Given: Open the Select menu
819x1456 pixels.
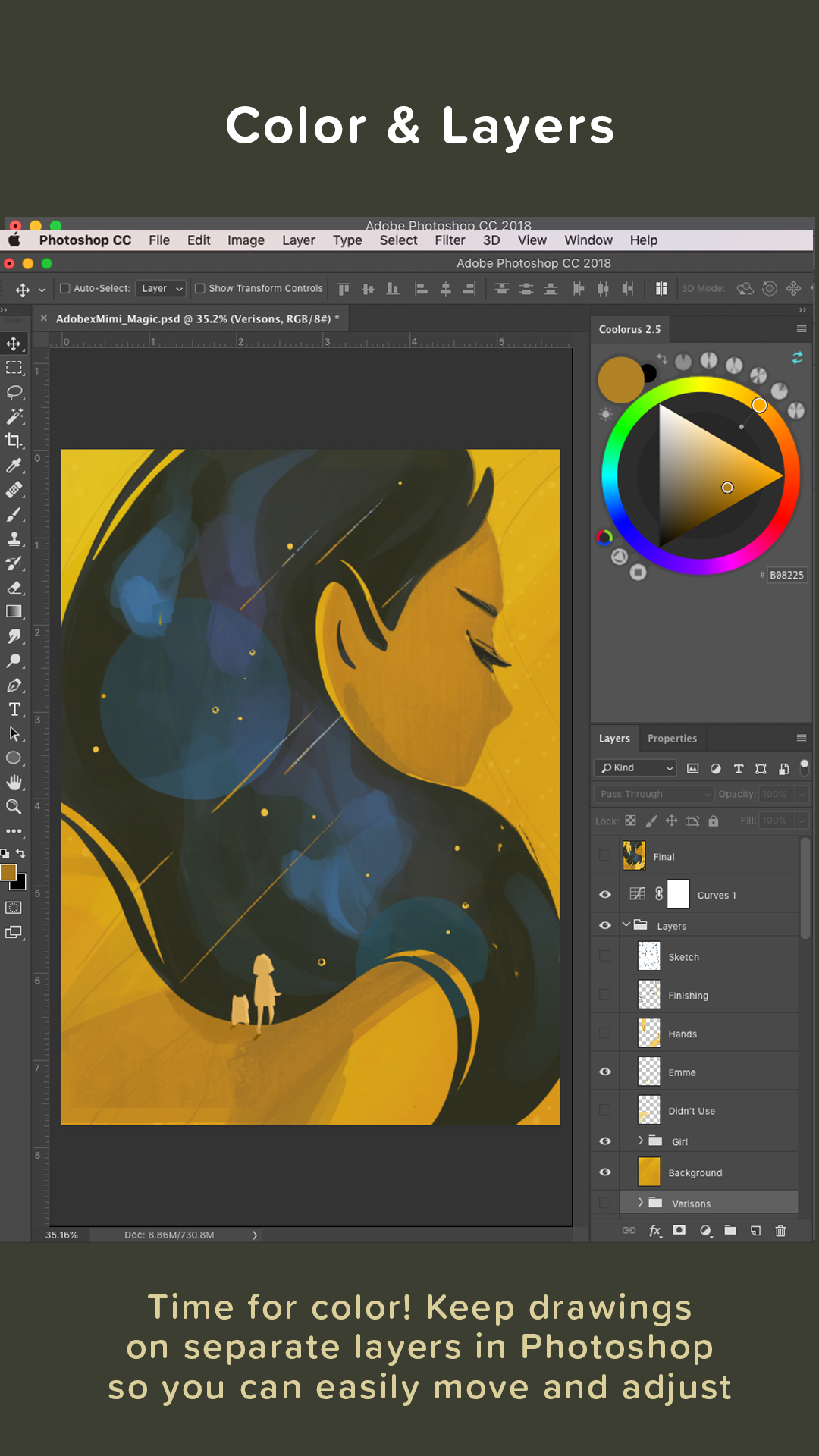Looking at the screenshot, I should click(398, 240).
